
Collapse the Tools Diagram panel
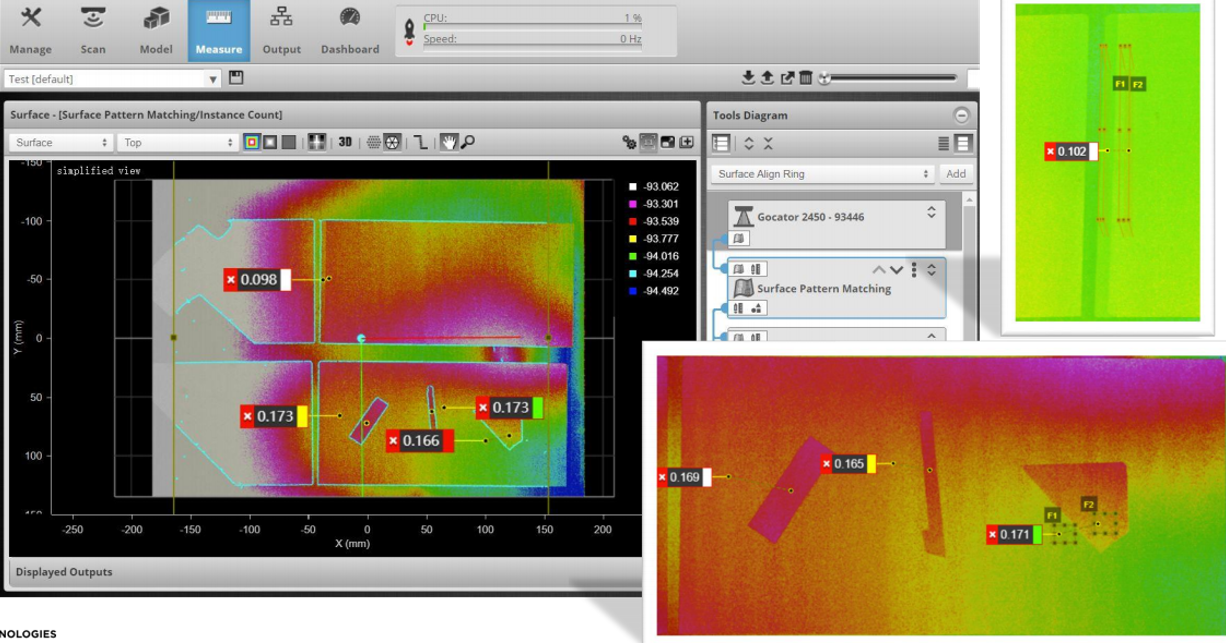coord(961,116)
